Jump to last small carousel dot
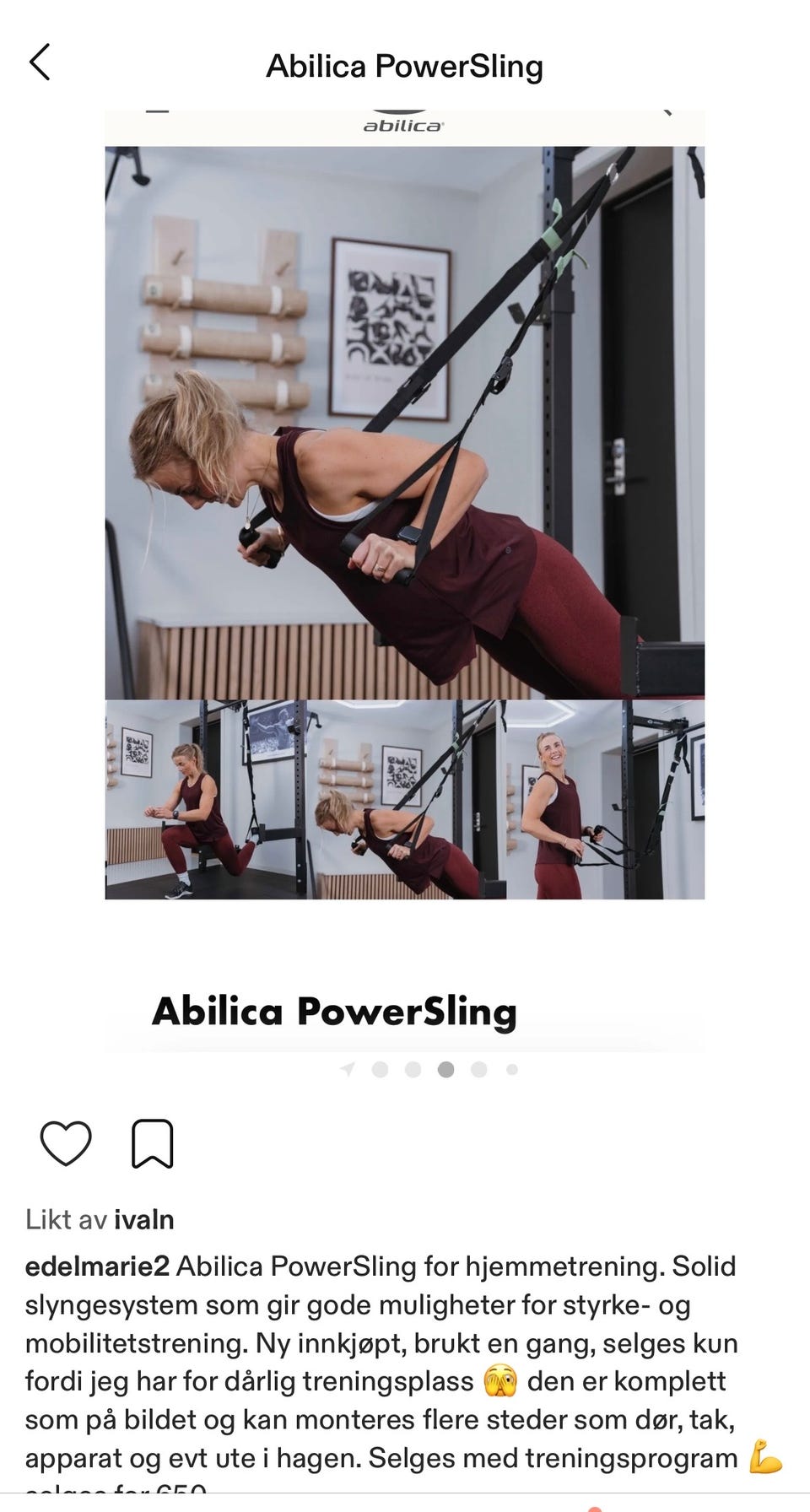 tap(512, 1070)
